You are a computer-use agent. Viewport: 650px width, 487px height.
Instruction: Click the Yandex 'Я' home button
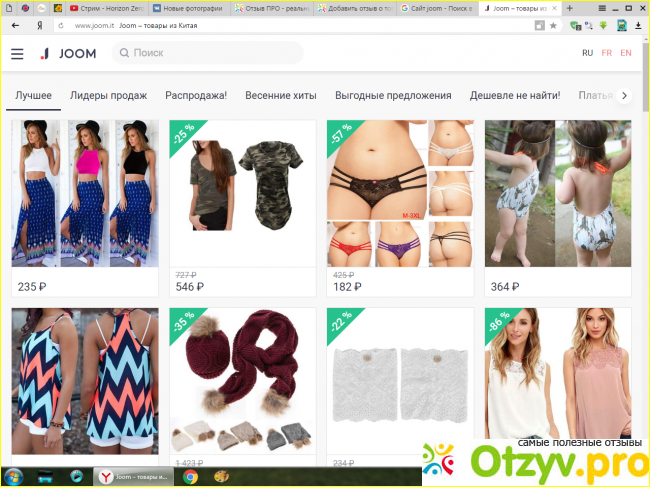tap(39, 25)
